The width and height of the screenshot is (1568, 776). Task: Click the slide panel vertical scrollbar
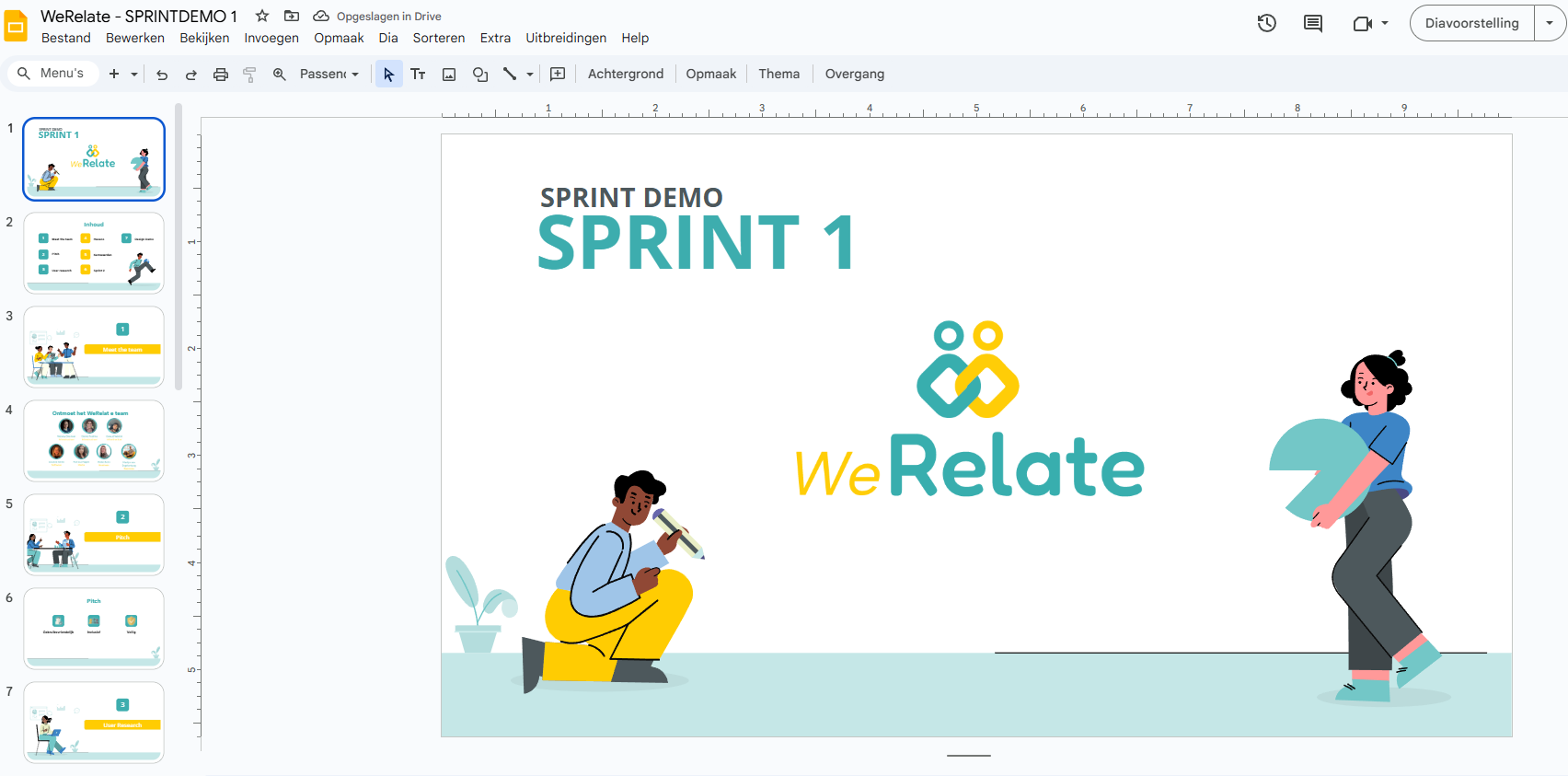(179, 249)
